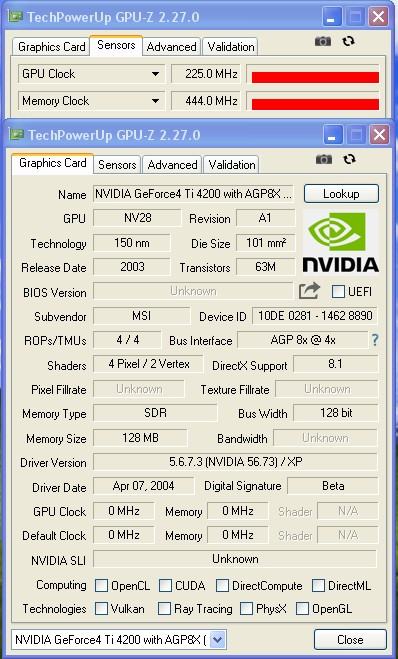Toggle the DirectCompute checkbox
Screen dimensions: 398x659
pos(222,585)
